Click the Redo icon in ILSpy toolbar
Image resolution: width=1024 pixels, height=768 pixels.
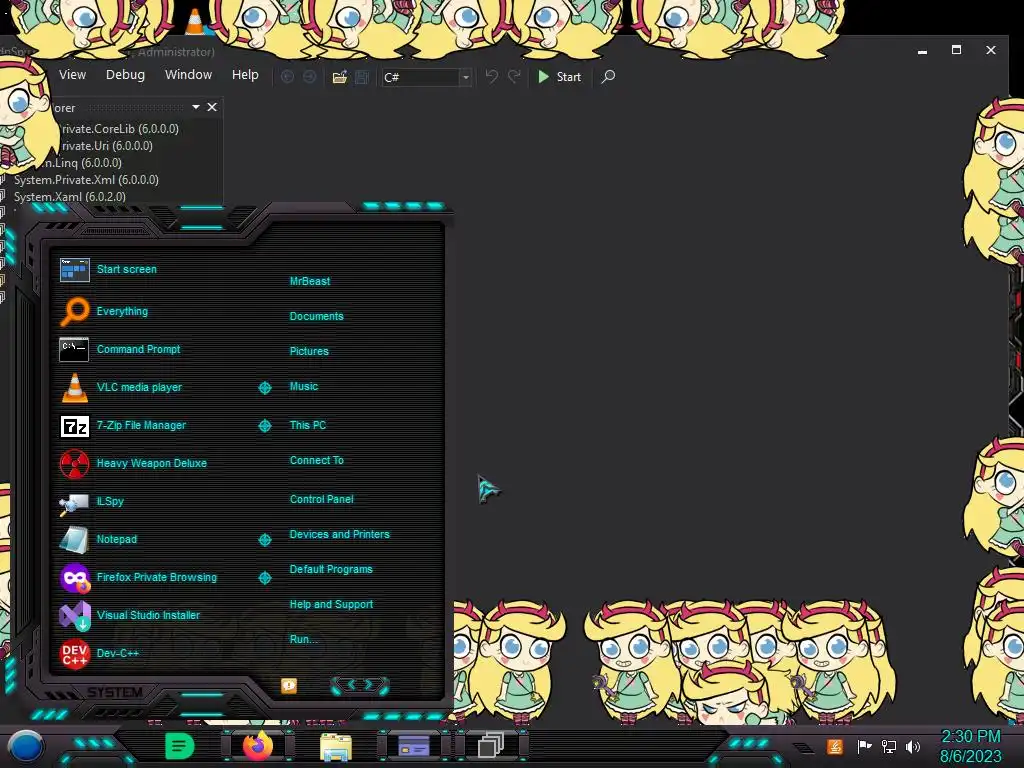515,77
